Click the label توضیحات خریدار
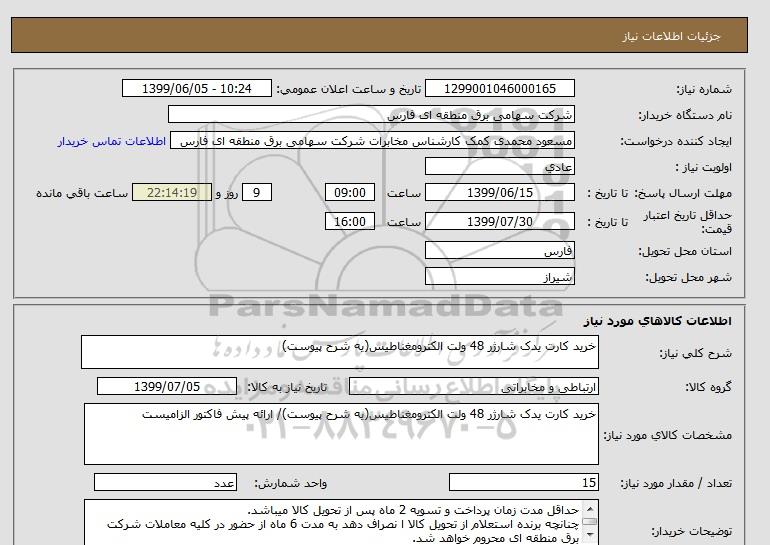The height and width of the screenshot is (545, 770). [x=691, y=531]
